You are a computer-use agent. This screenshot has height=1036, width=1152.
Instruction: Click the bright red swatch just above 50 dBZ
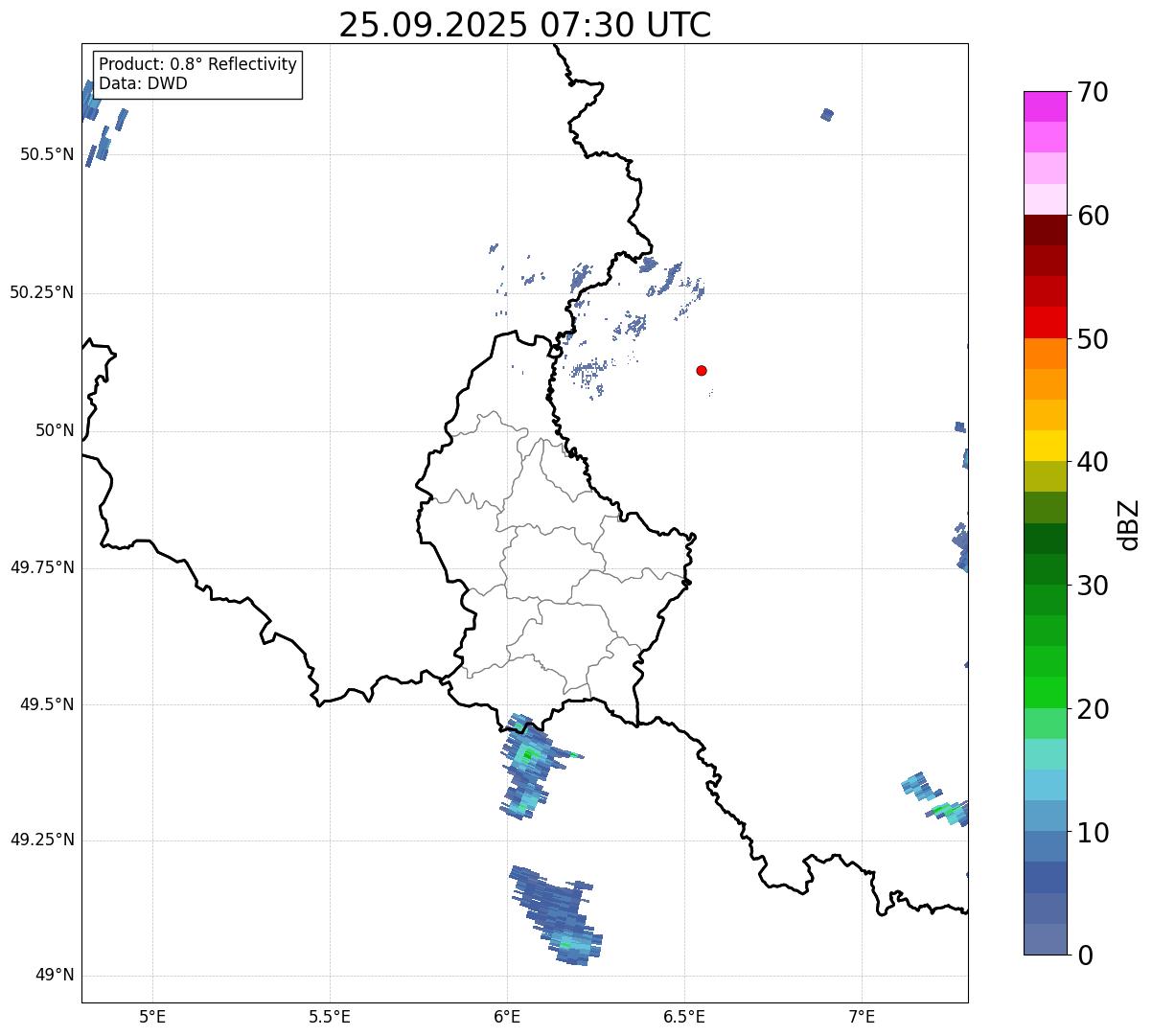(x=1045, y=322)
